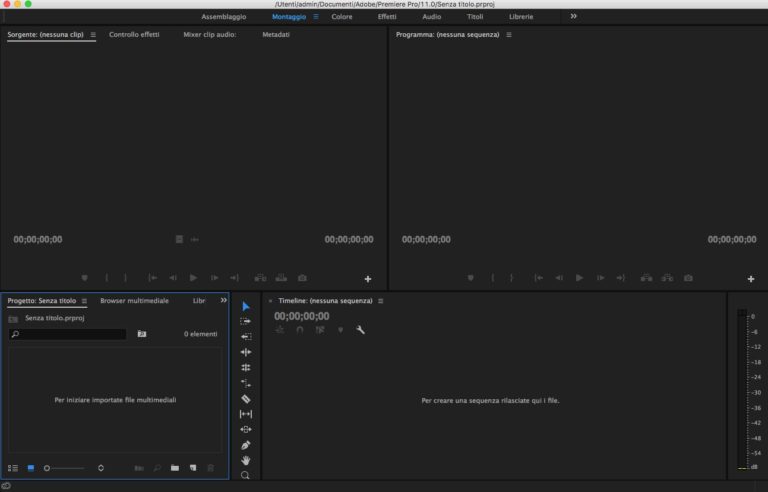
Task: Adjust thumbnail zoom slider in Project panel
Action: pyautogui.click(x=65, y=468)
